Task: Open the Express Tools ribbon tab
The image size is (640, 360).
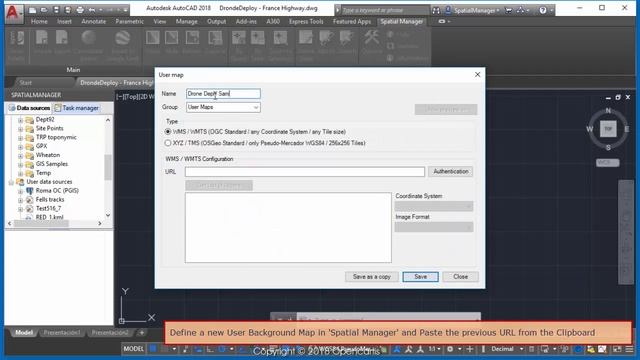Action: pos(306,22)
